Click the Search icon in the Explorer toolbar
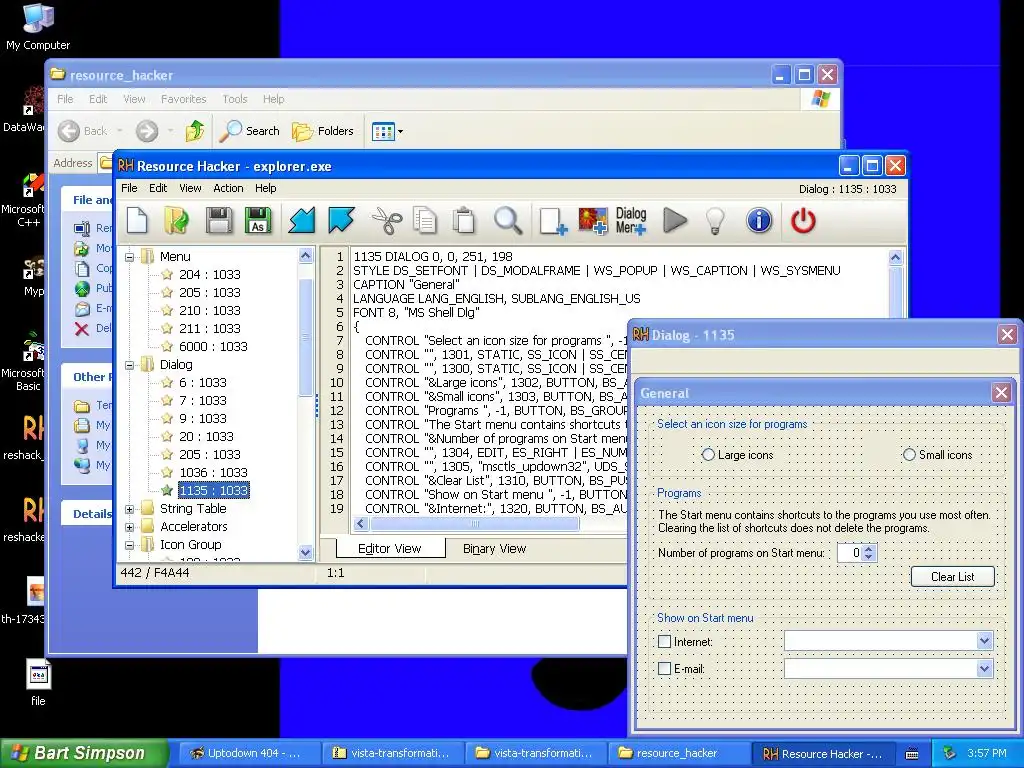The width and height of the screenshot is (1024, 768). pyautogui.click(x=230, y=131)
